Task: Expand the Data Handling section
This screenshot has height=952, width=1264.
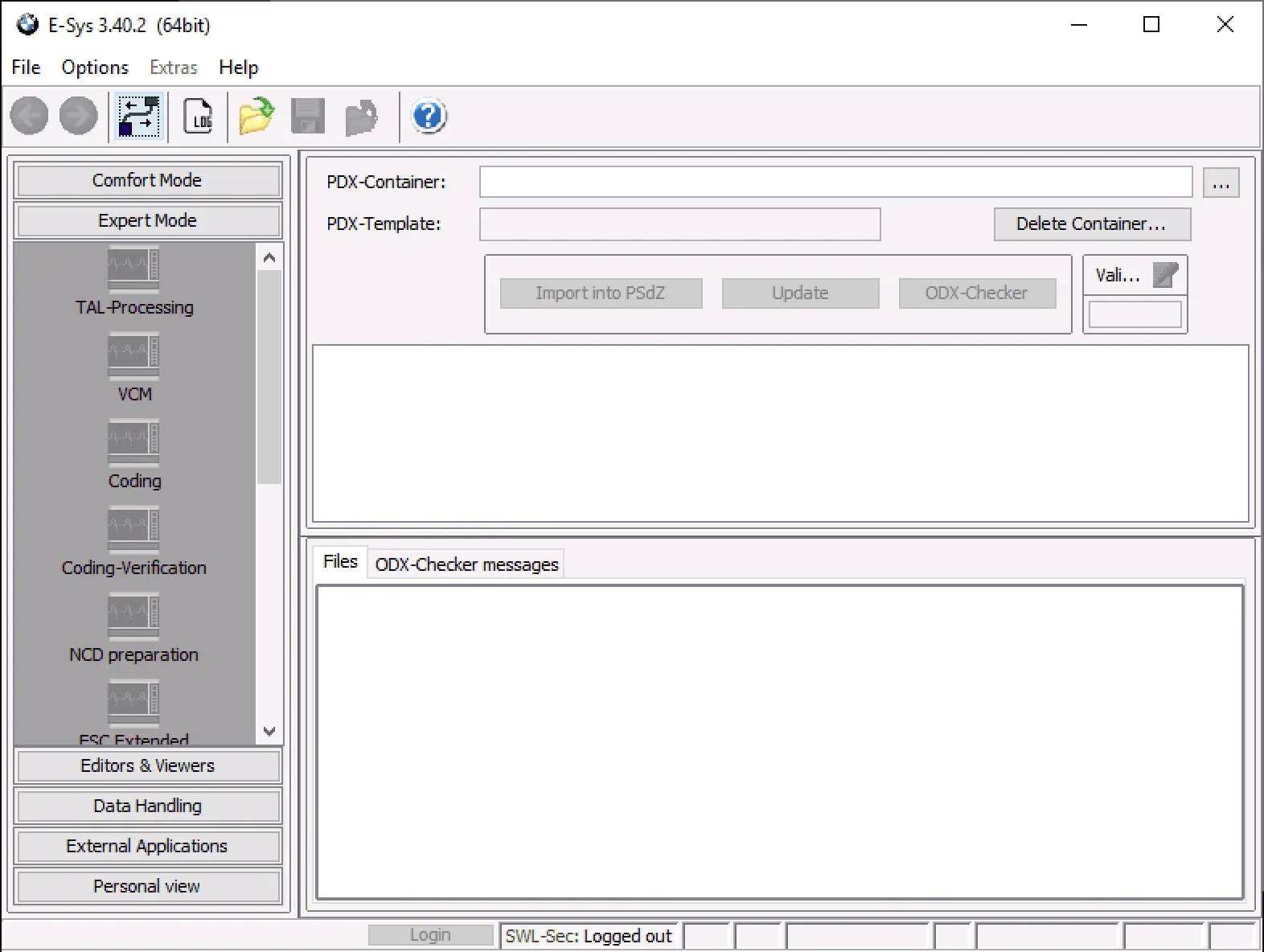Action: click(x=147, y=806)
